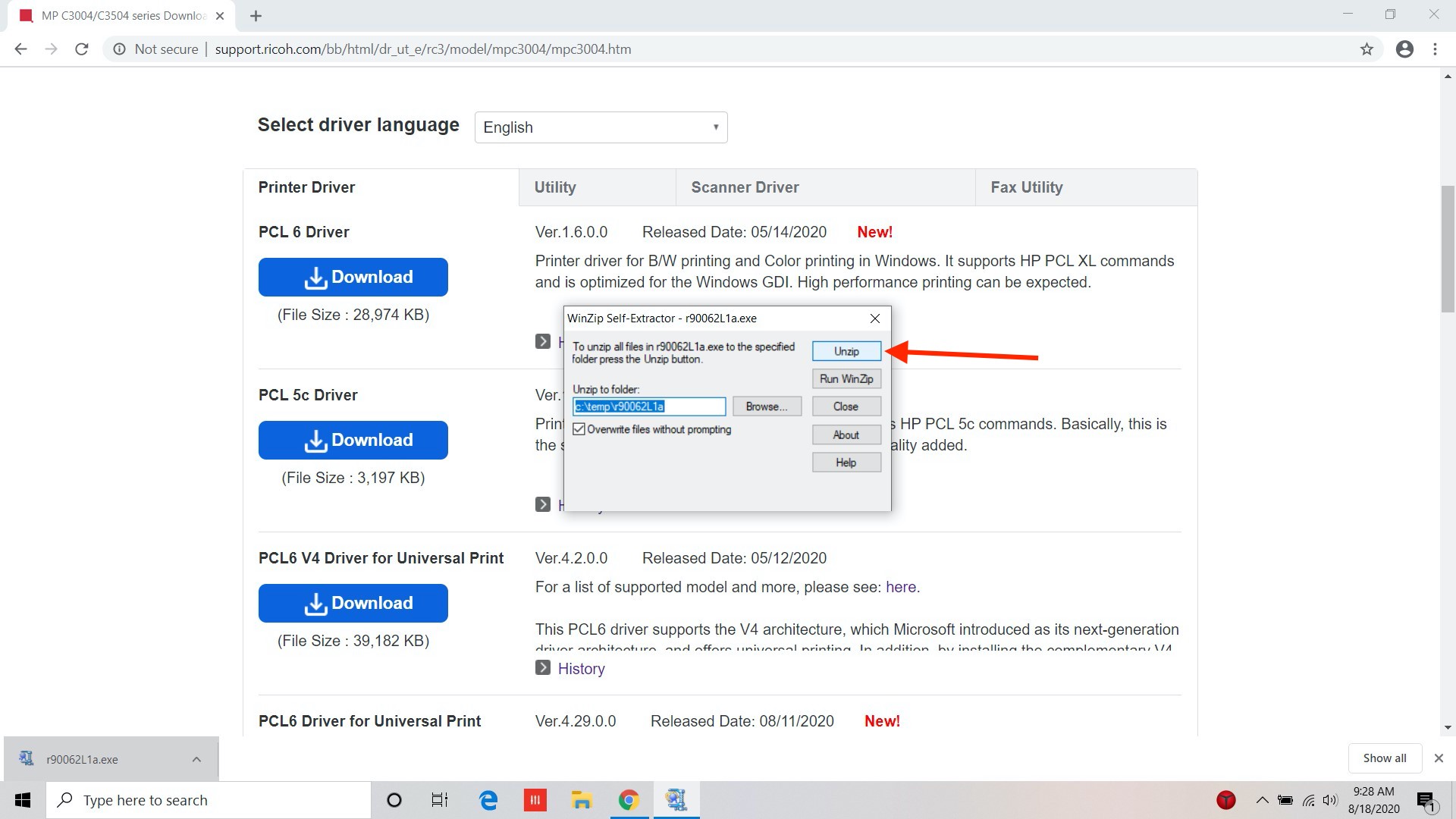This screenshot has width=1456, height=819.
Task: Close the WinZip dialog with the X icon
Action: [x=875, y=318]
